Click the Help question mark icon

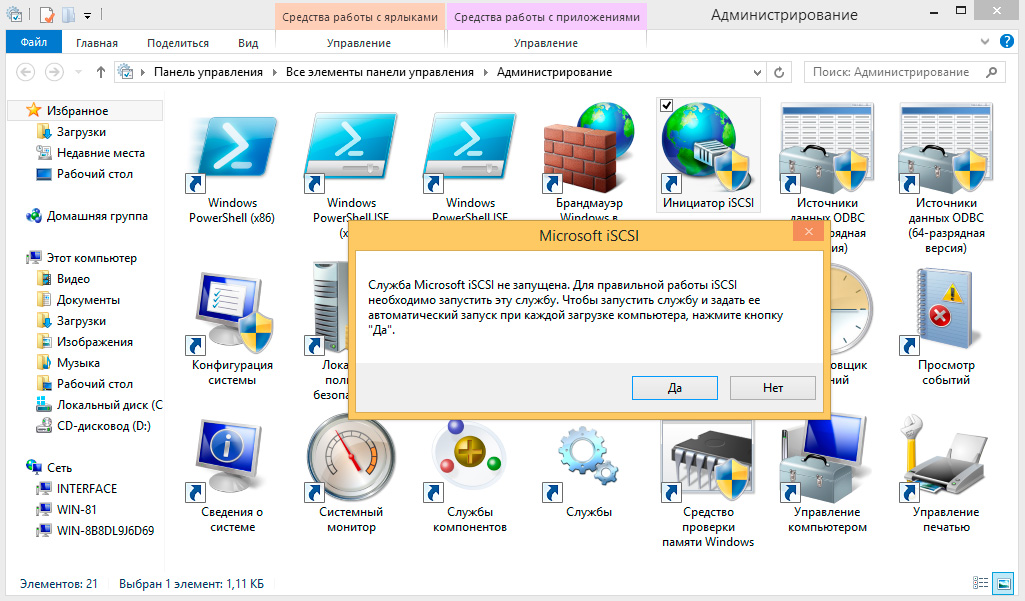tap(1007, 41)
